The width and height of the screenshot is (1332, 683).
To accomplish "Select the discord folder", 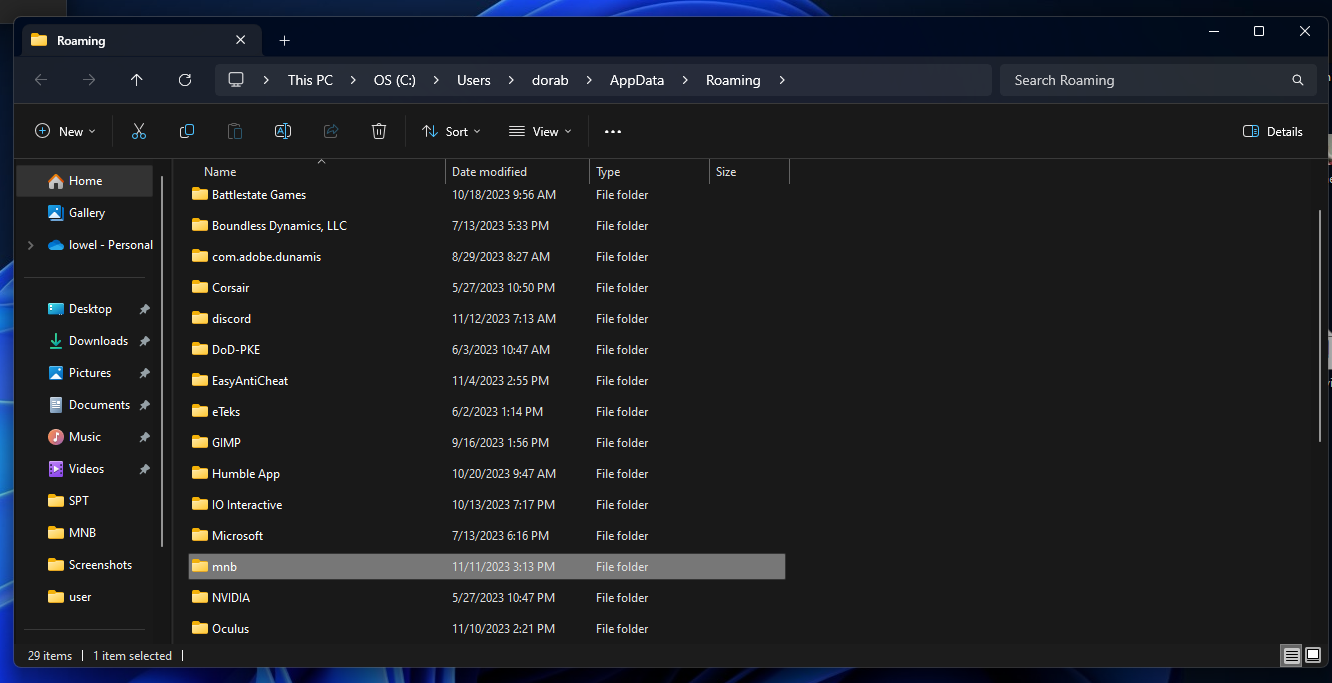I will (487, 319).
